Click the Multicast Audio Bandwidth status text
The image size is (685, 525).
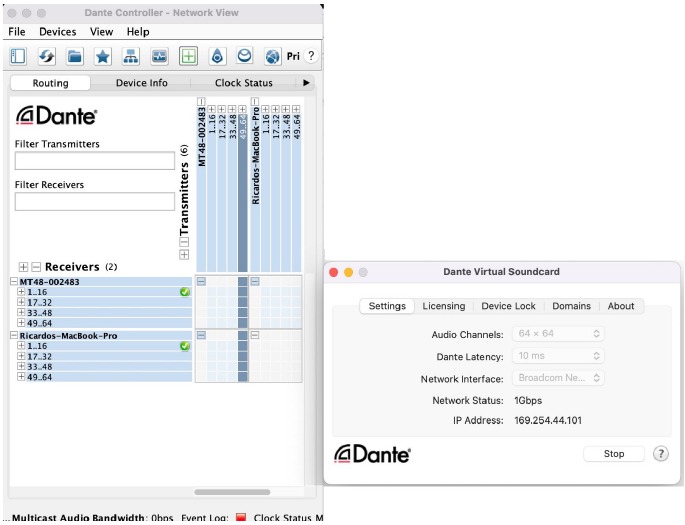92,518
